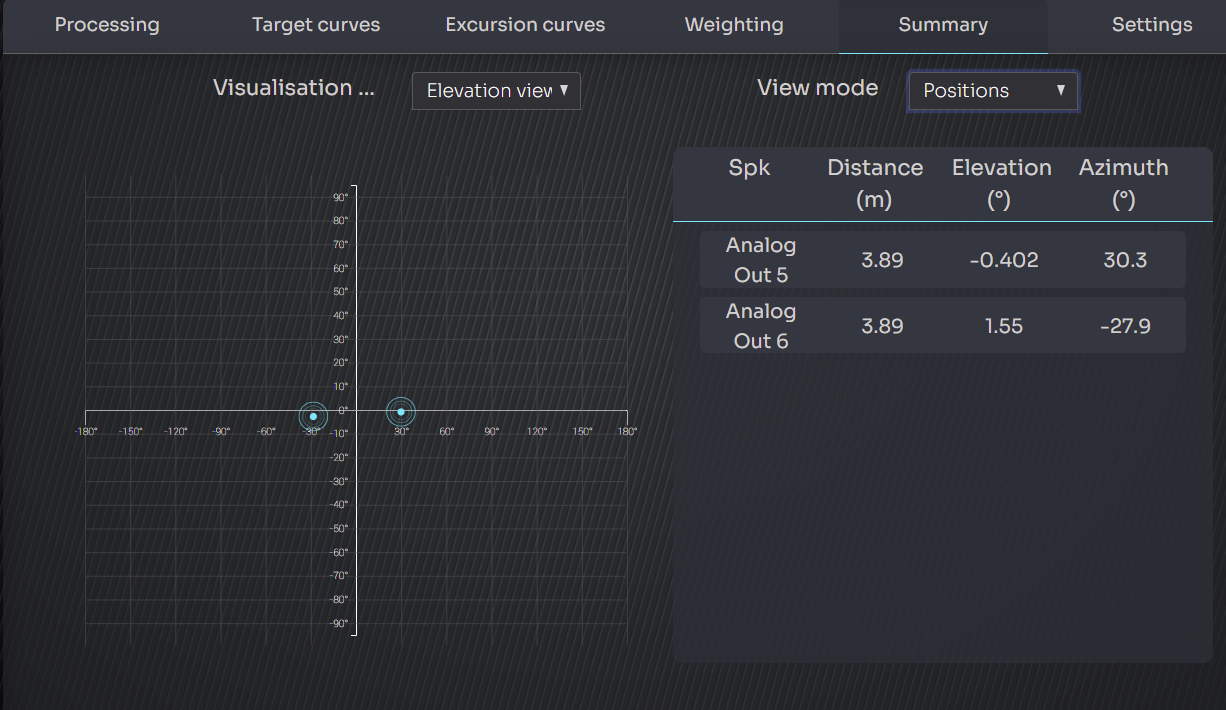Viewport: 1226px width, 710px height.
Task: Click the Elevation (°) column header
Action: click(1001, 184)
